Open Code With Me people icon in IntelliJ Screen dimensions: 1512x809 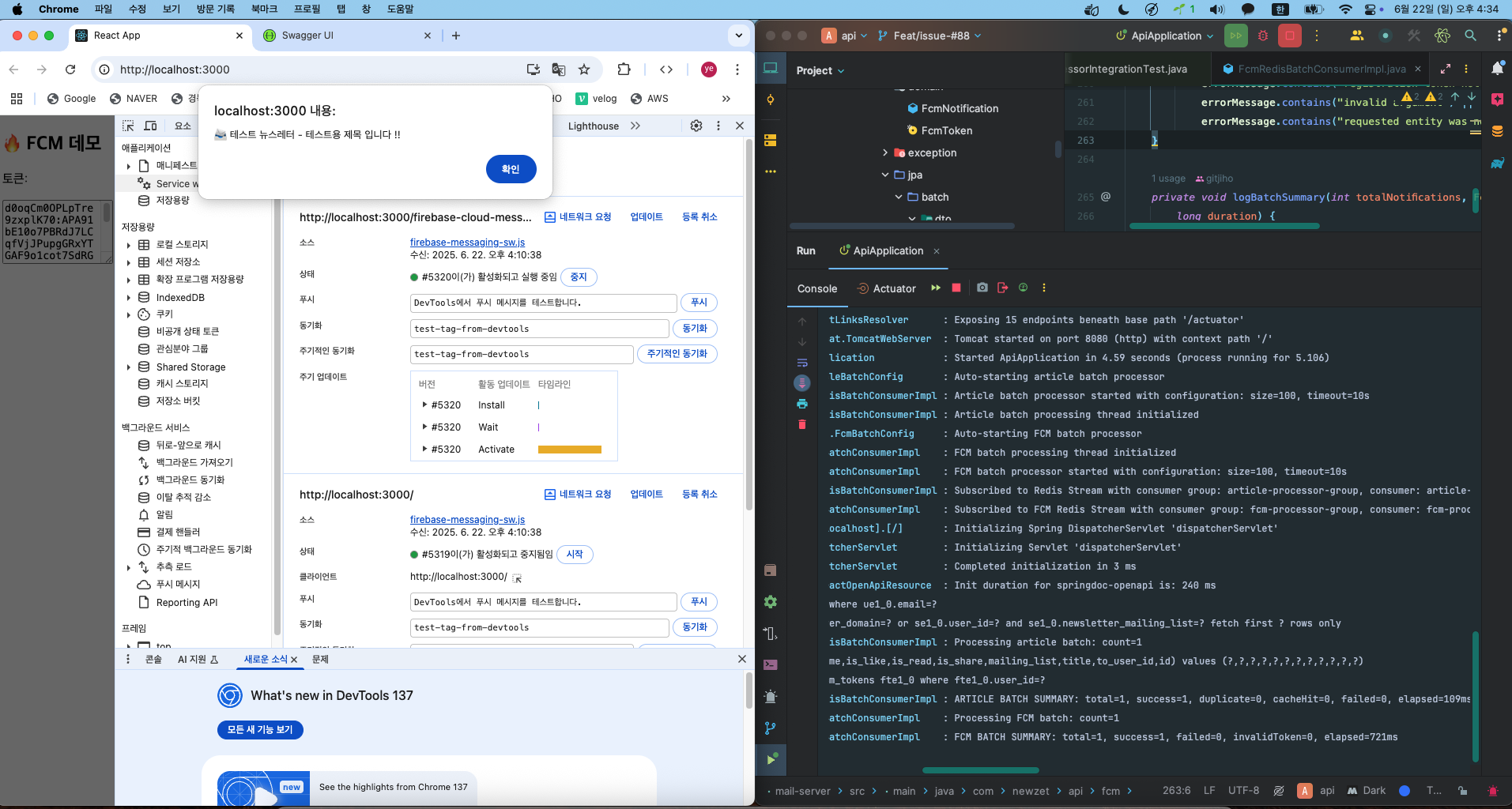pos(1357,36)
